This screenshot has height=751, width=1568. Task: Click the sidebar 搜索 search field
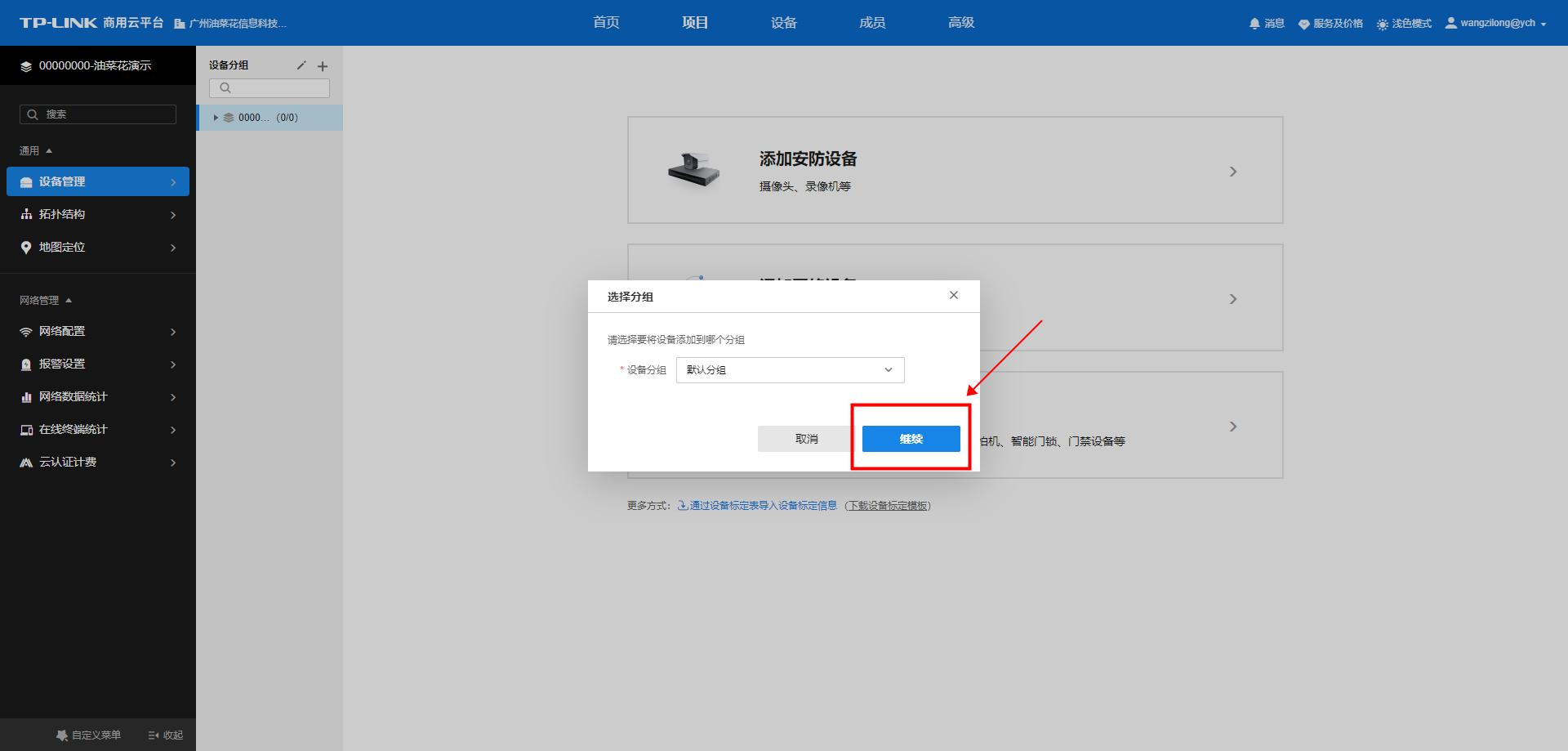click(98, 114)
